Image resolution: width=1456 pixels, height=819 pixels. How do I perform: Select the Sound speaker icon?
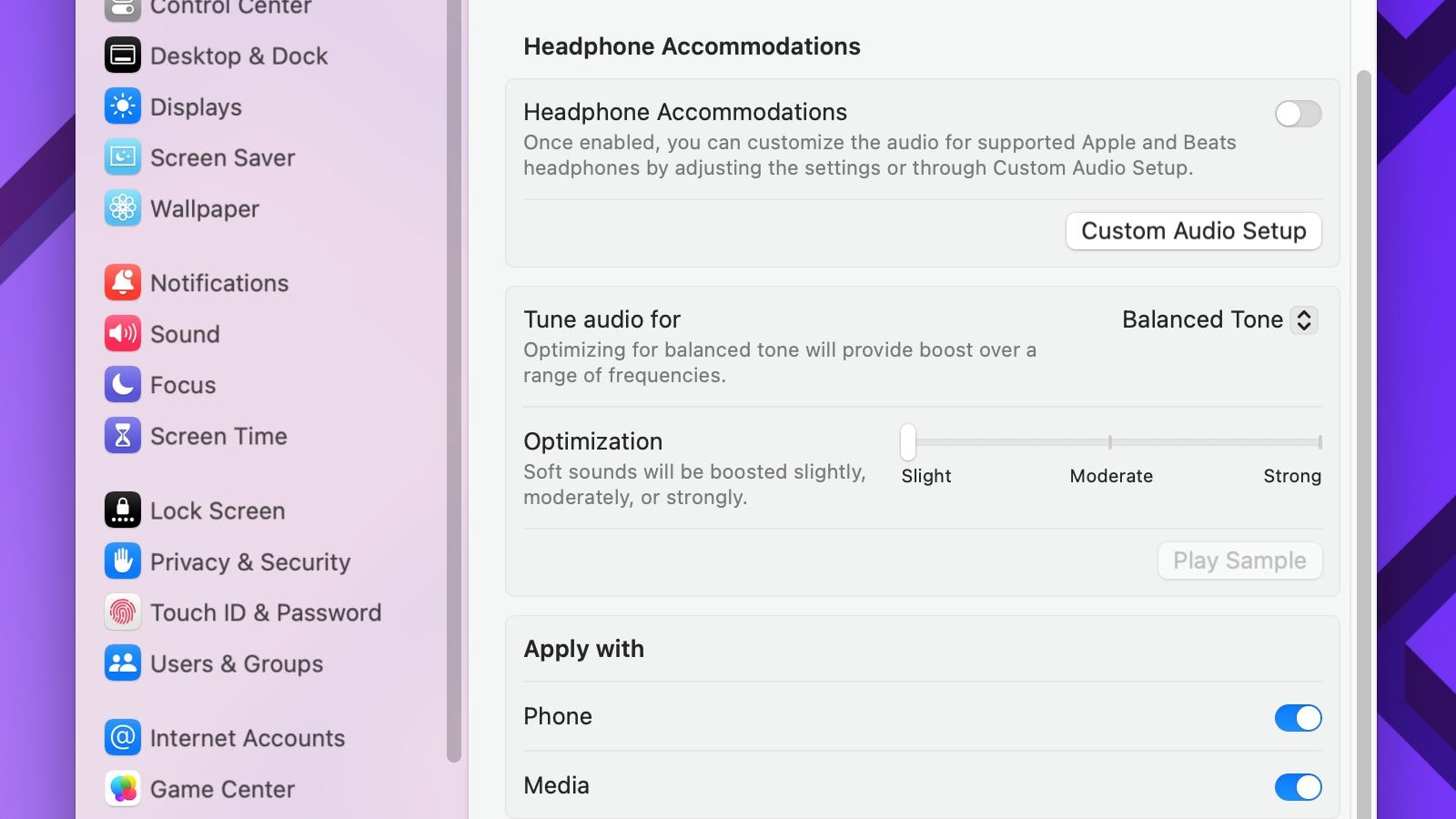pos(122,334)
